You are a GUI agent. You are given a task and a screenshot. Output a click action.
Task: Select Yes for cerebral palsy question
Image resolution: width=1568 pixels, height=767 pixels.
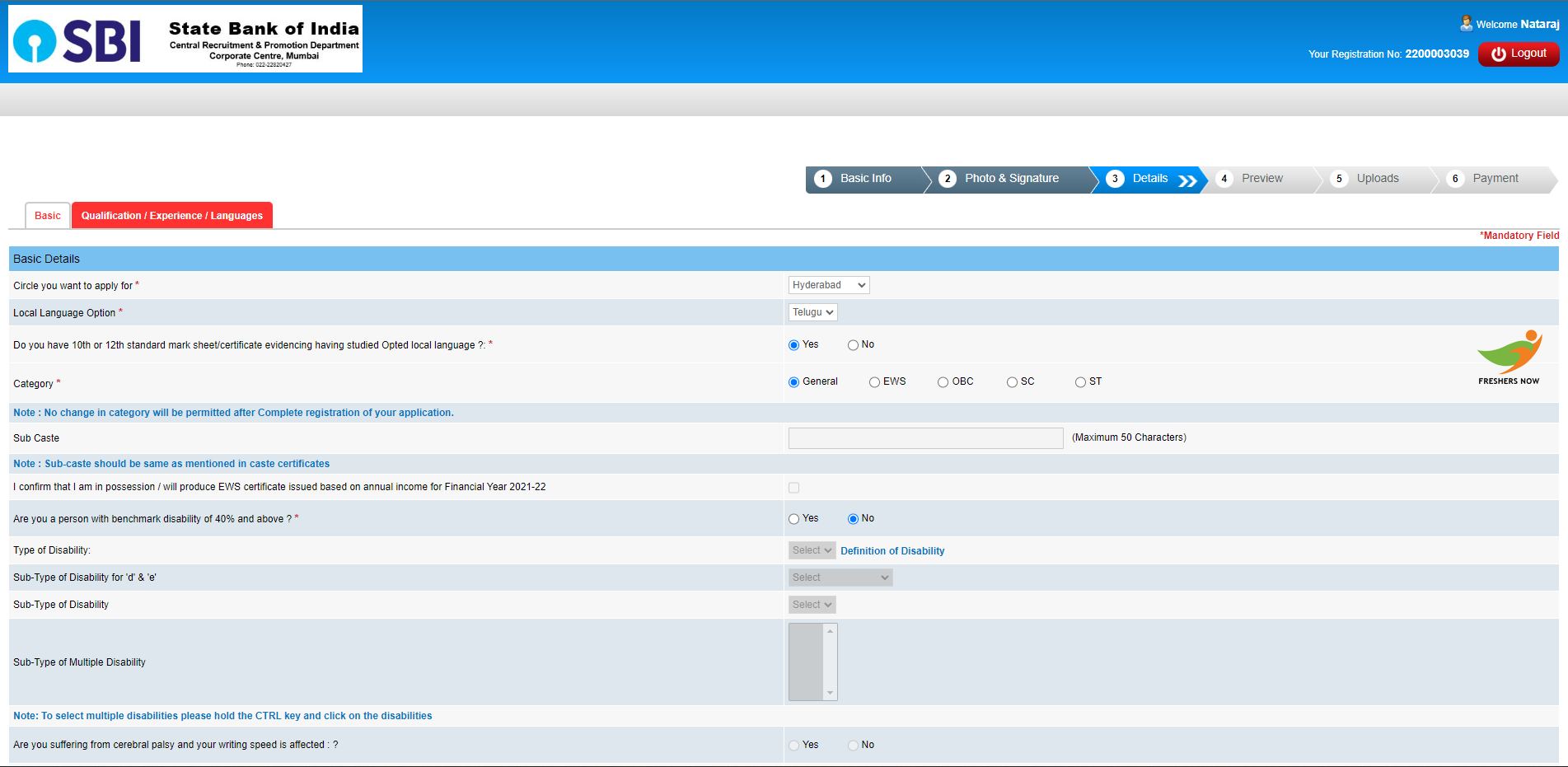pos(794,746)
